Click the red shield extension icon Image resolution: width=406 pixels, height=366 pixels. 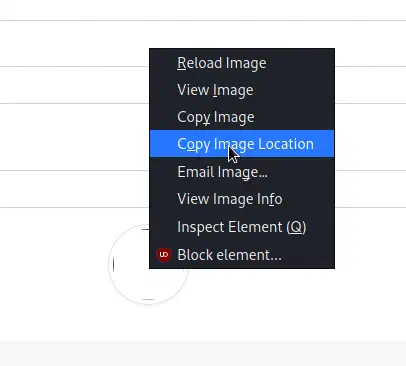click(164, 255)
